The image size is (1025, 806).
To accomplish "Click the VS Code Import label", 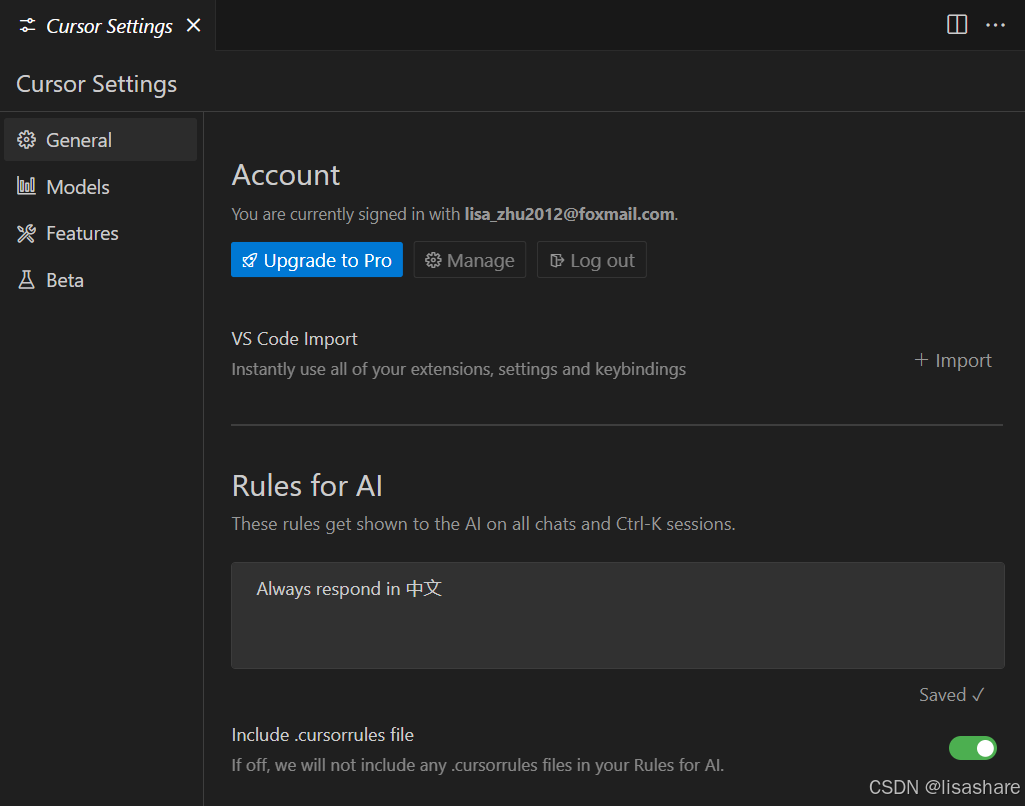I will click(x=294, y=339).
